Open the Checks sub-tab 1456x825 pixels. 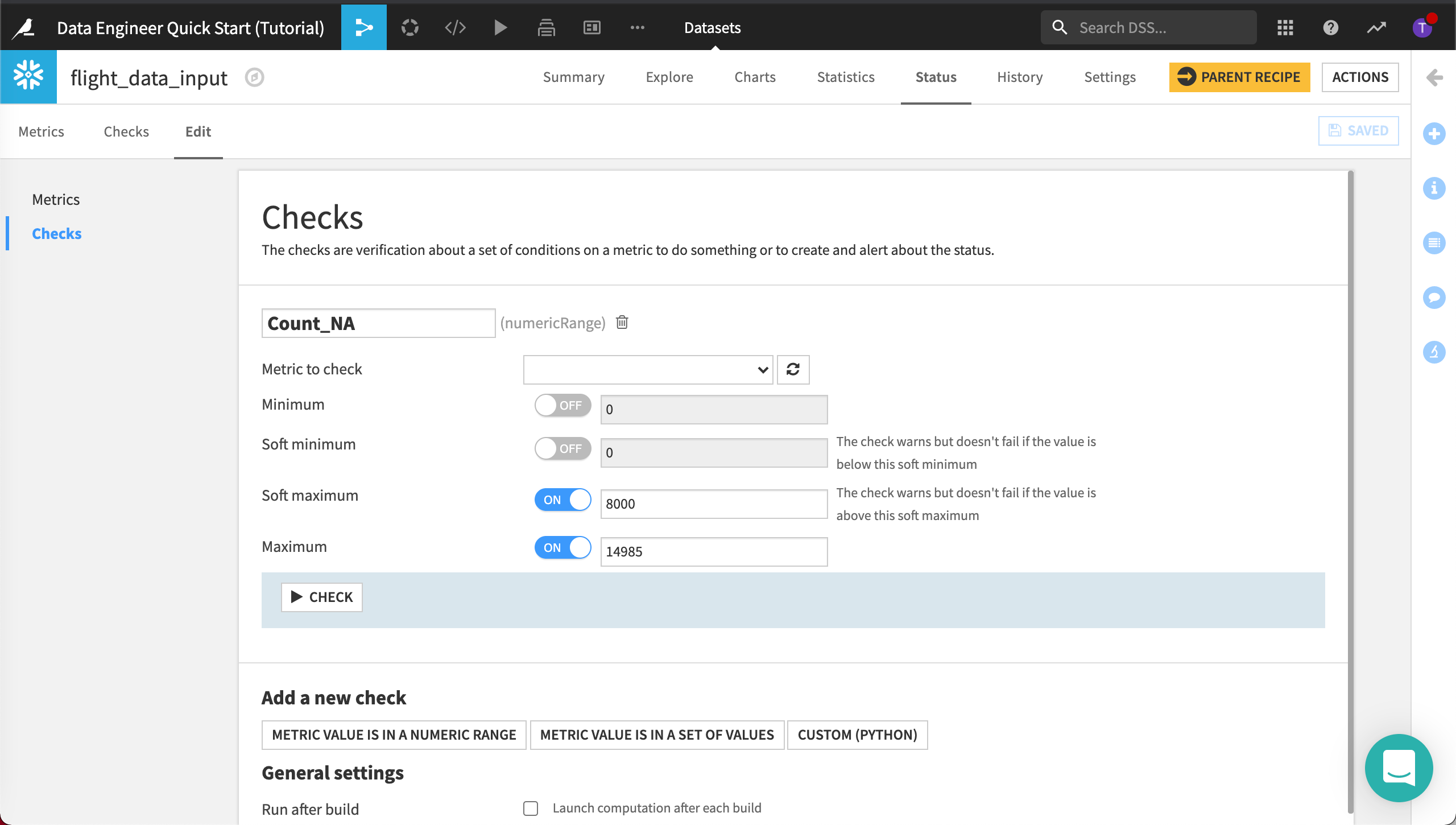click(126, 131)
